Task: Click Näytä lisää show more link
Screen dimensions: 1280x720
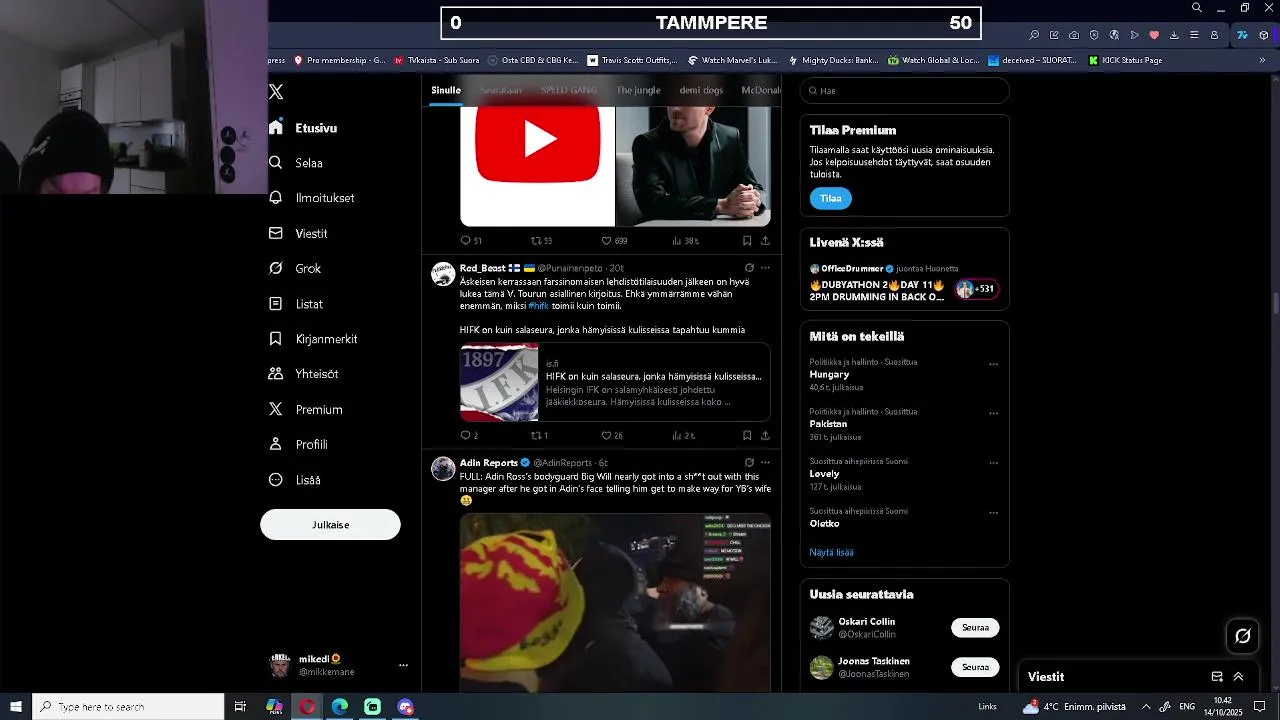Action: point(832,552)
